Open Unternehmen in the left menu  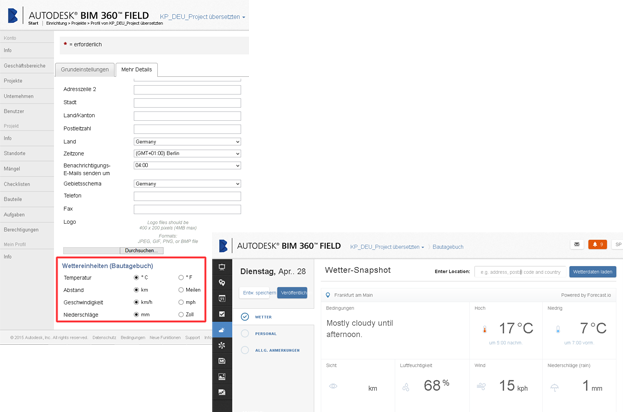click(19, 96)
